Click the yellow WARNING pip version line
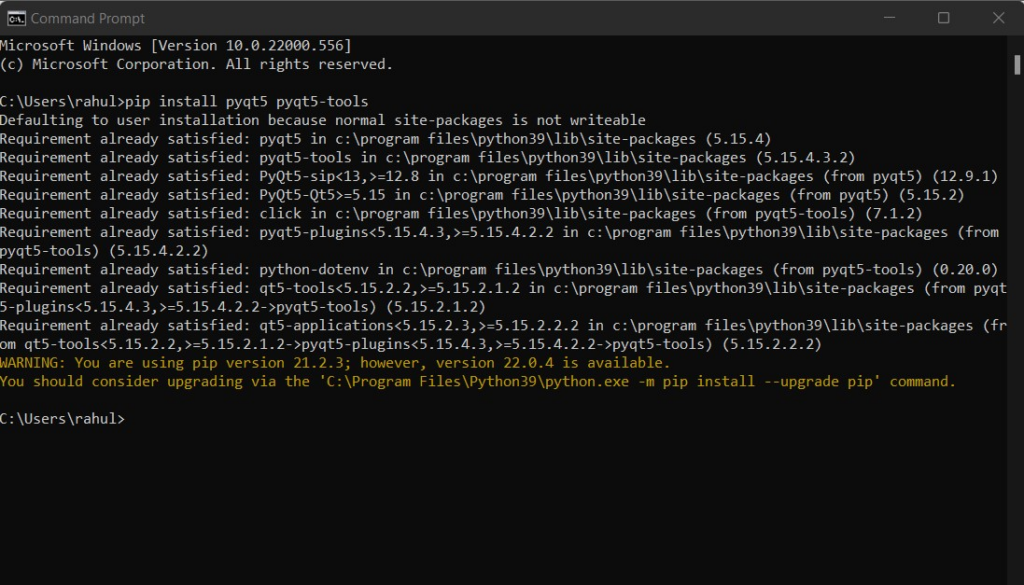Screen dimensions: 1024x585 pos(335,363)
